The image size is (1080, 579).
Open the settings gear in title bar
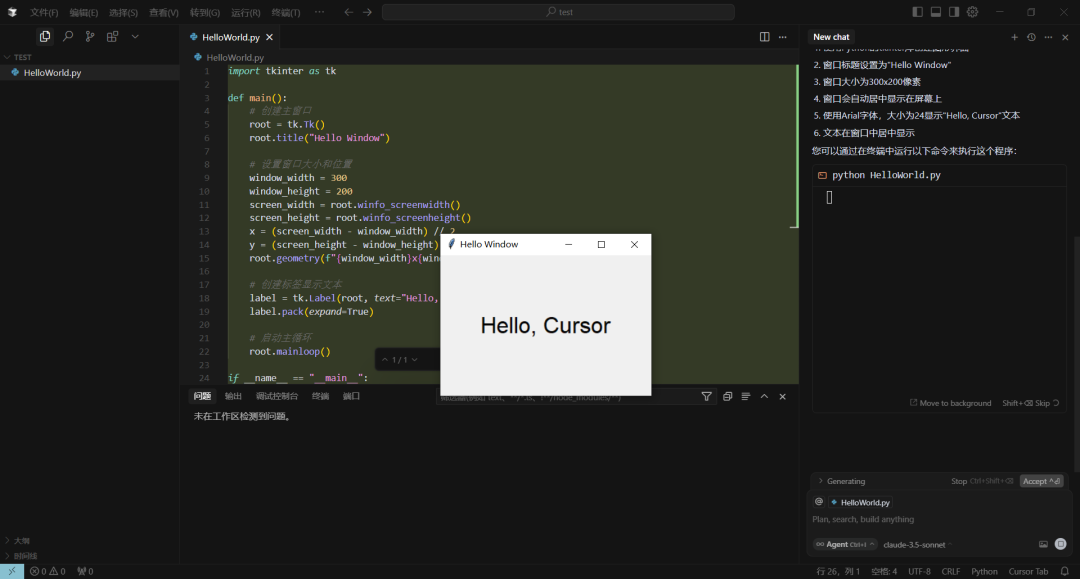pos(972,12)
